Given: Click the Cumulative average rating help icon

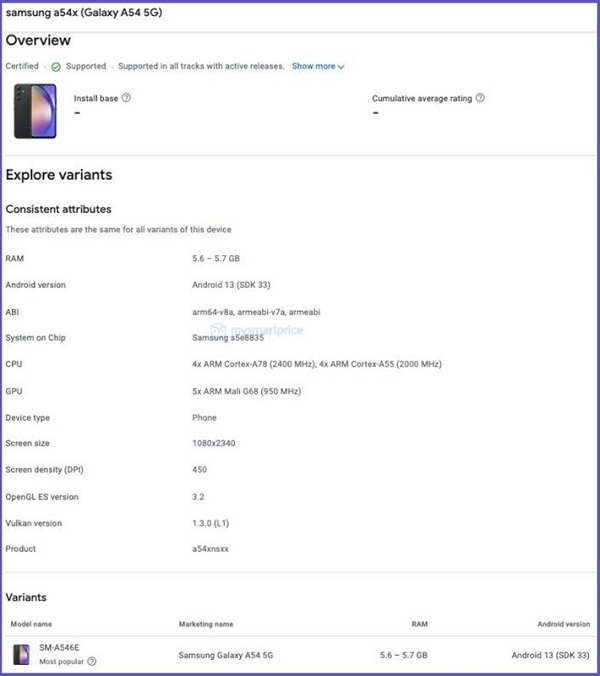Looking at the screenshot, I should point(480,98).
